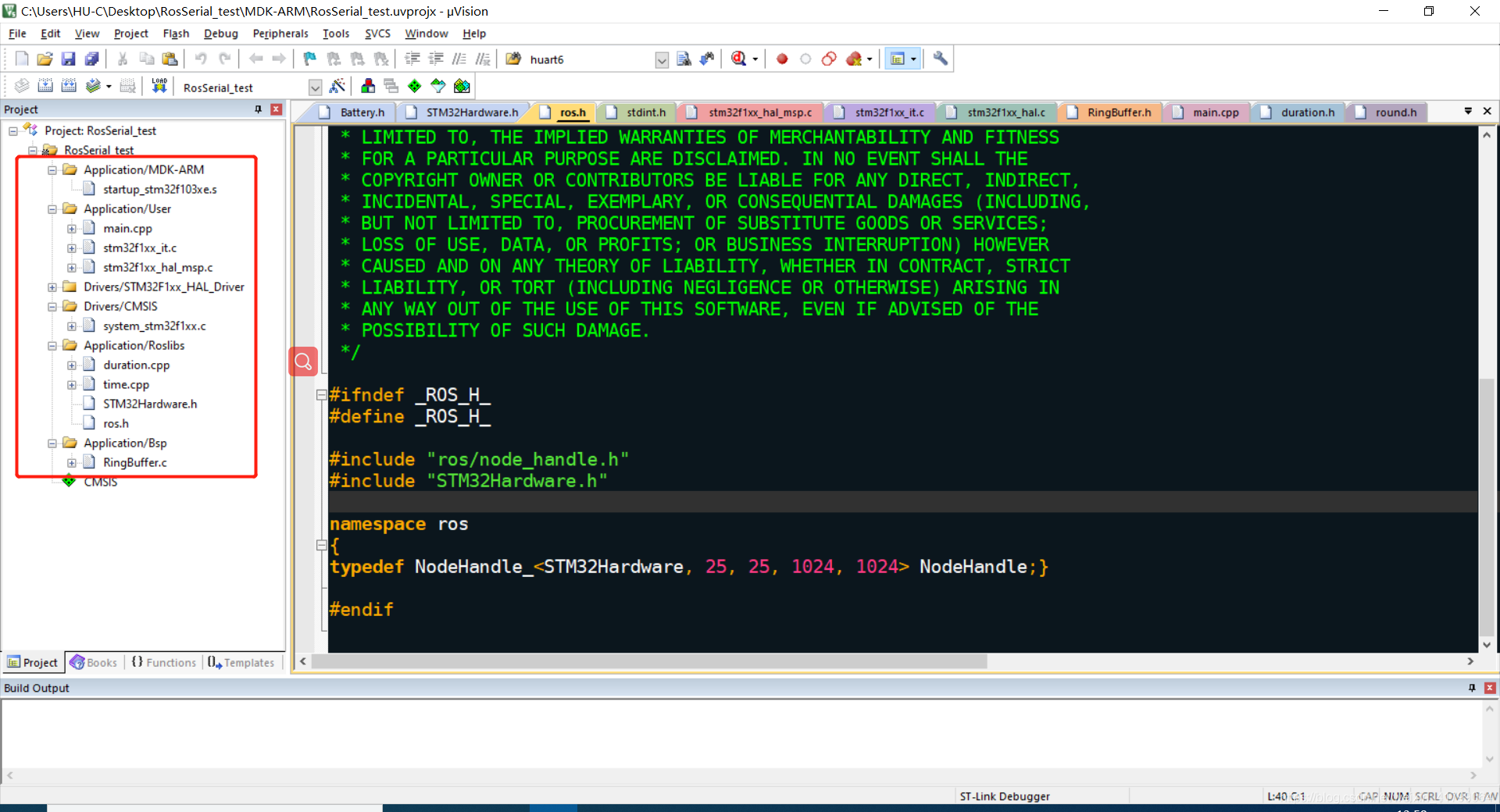Translate the current file

(22, 86)
